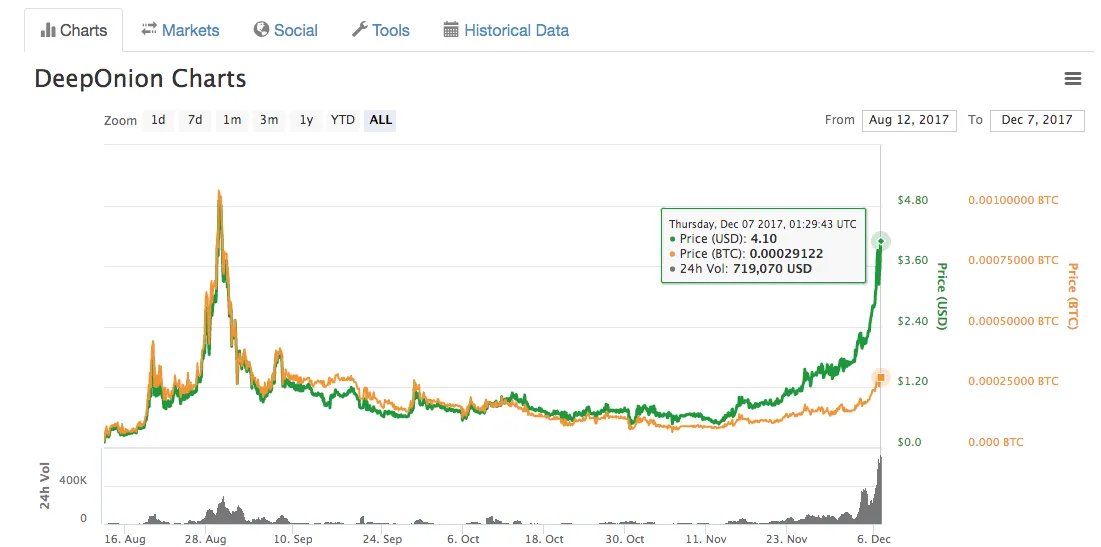Image resolution: width=1101 pixels, height=547 pixels.
Task: Click the 24h Vol axis title
Action: click(44, 485)
